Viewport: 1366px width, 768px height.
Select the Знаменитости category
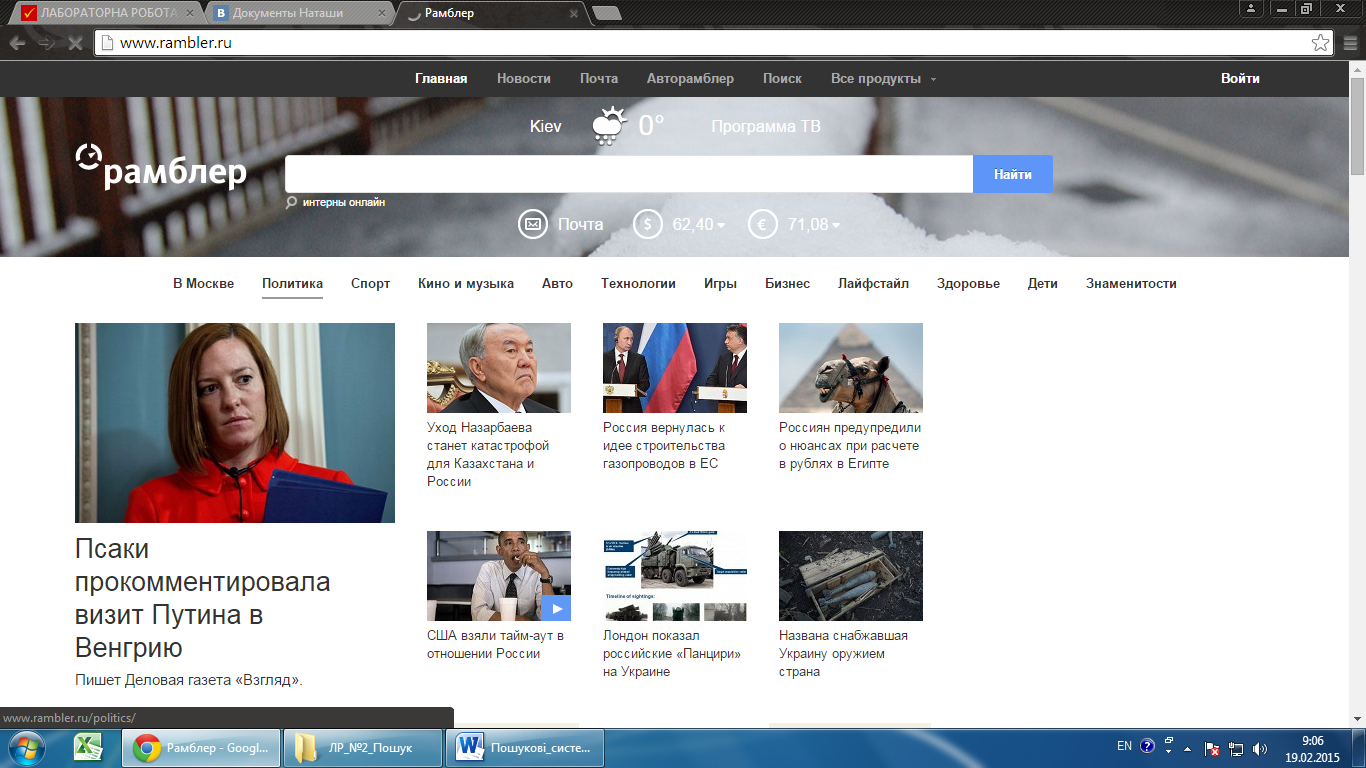tap(1131, 283)
